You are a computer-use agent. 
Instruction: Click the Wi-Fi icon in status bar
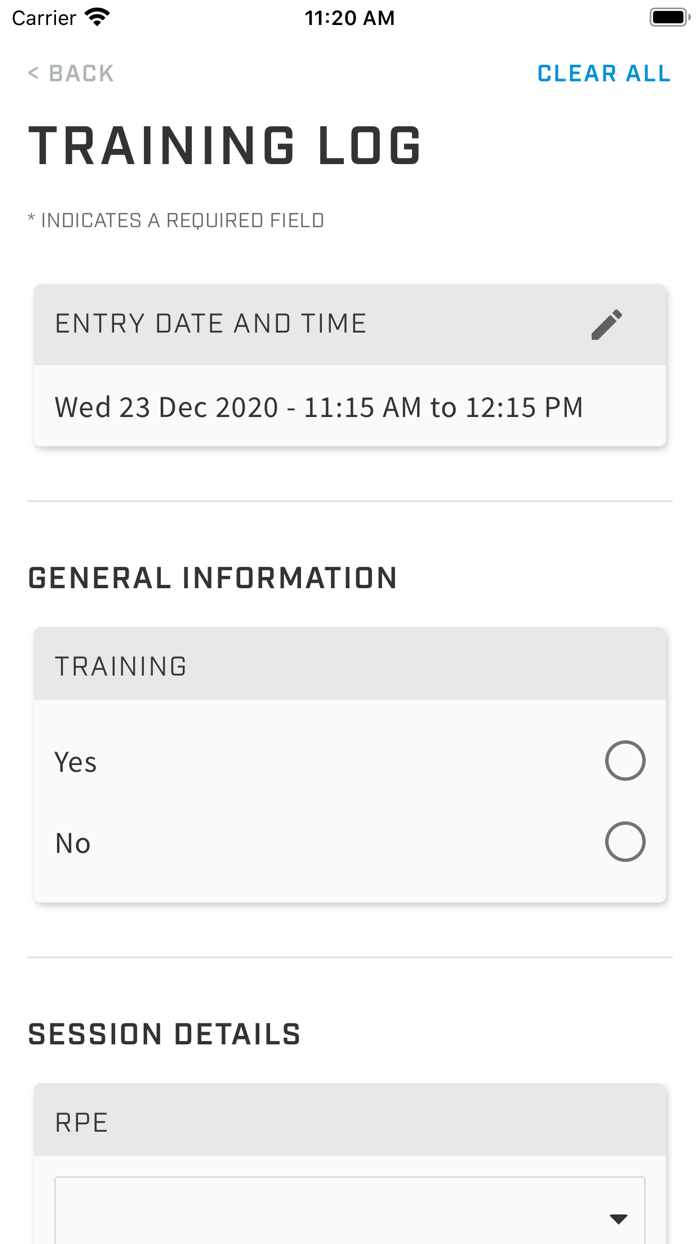point(97,18)
